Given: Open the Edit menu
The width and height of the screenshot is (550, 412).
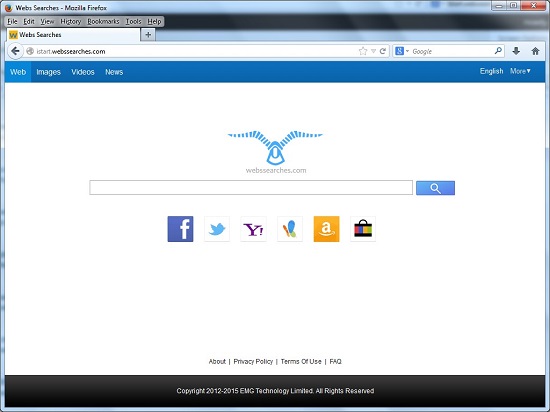Looking at the screenshot, I should click(29, 22).
